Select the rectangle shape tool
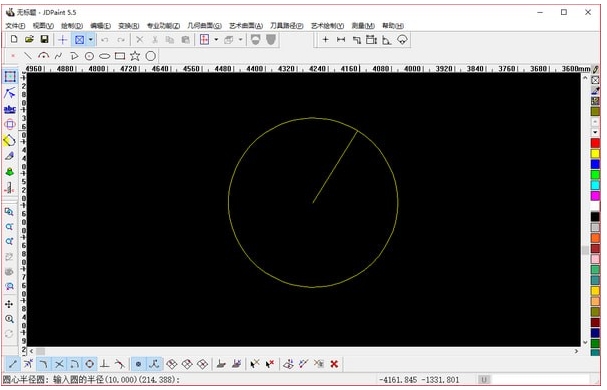607x390 pixels. 120,56
